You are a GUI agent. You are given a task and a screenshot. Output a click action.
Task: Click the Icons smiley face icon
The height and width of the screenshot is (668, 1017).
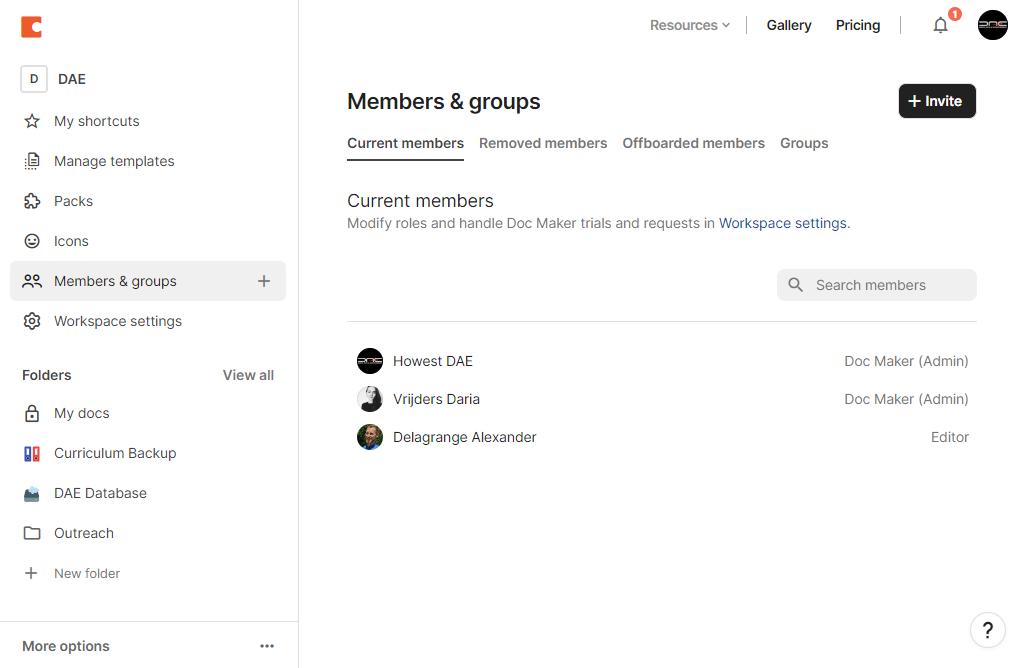(x=32, y=241)
